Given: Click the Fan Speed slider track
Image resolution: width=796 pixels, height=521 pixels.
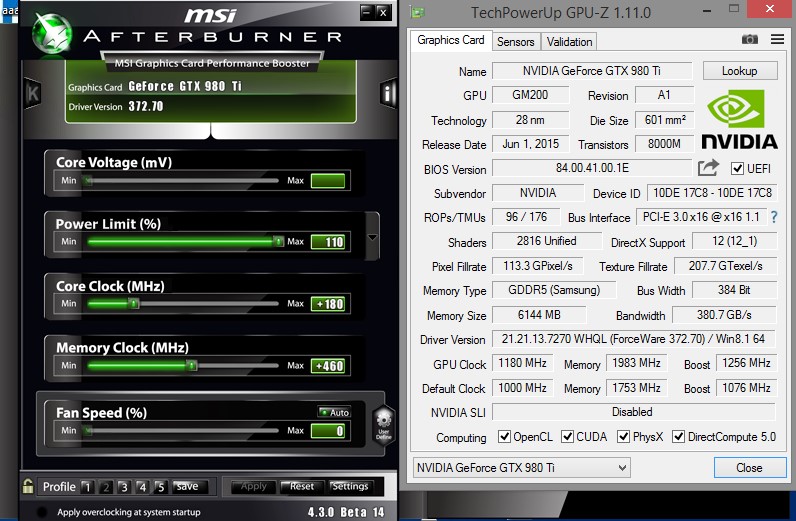Looking at the screenshot, I should click(x=183, y=431).
